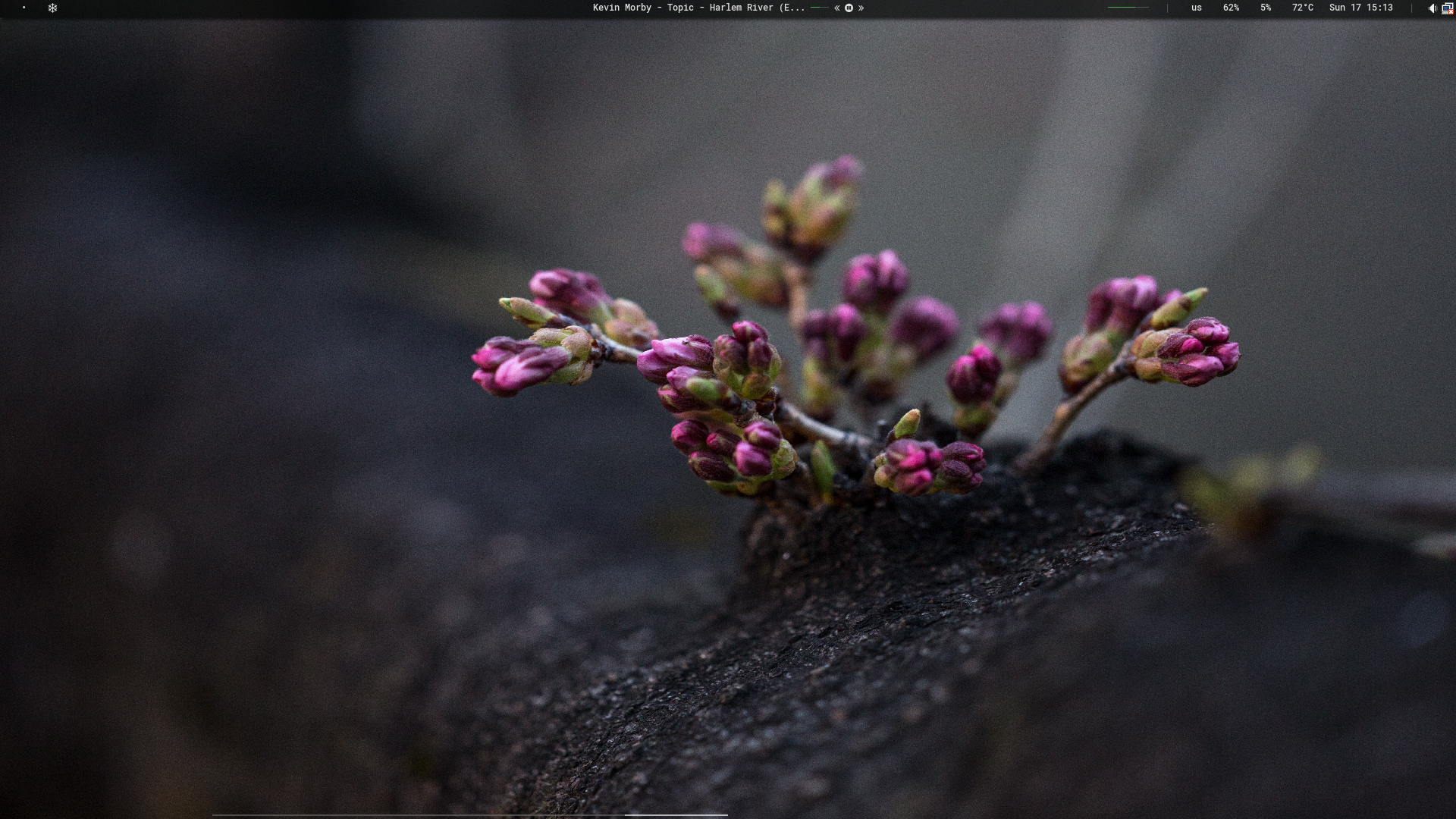Skip to the previous track

click(837, 8)
